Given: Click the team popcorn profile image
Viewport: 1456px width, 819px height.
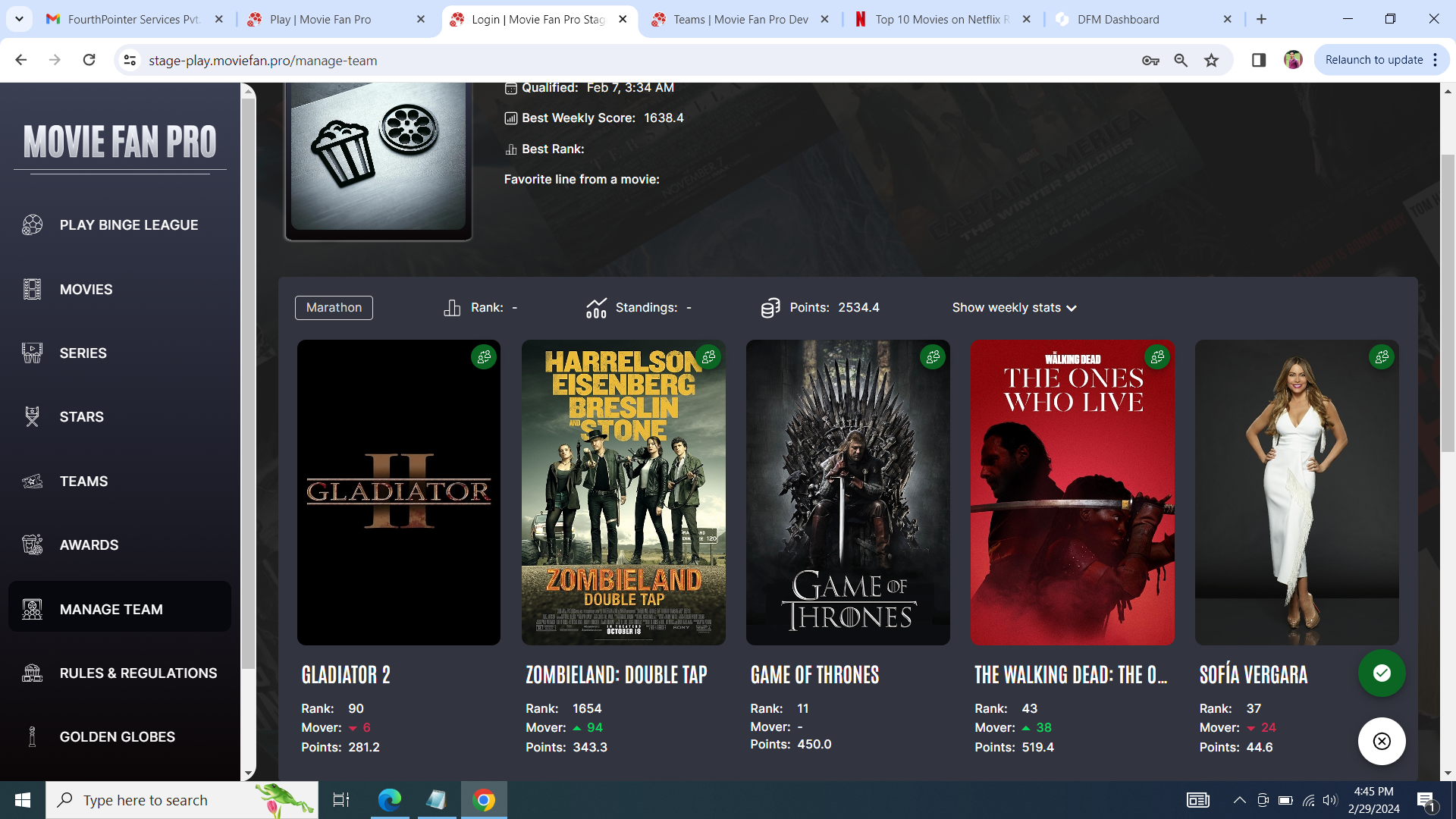Looking at the screenshot, I should [378, 157].
